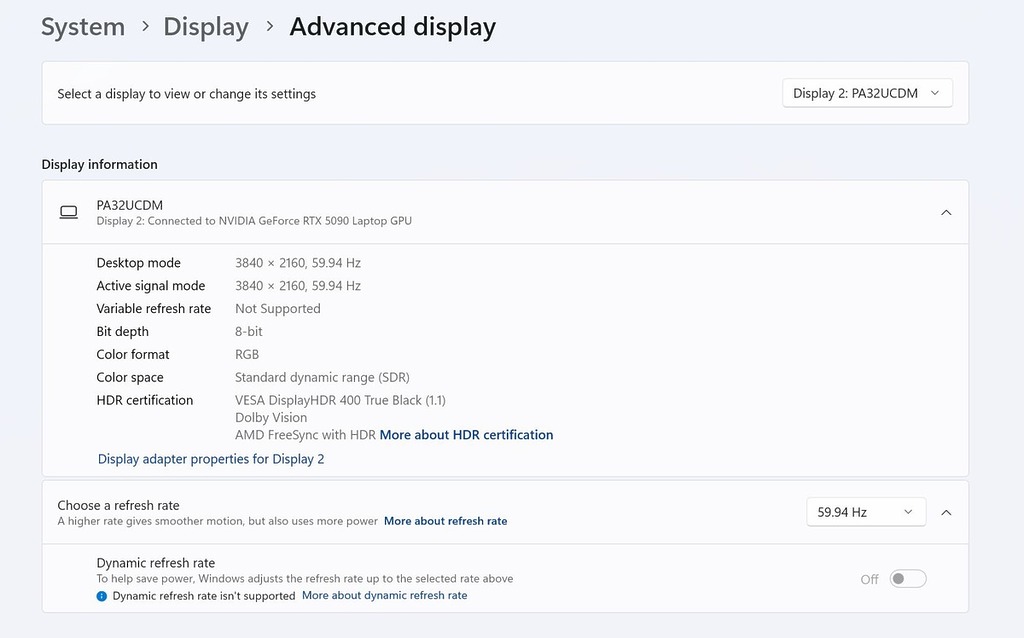Open More about refresh rate link
This screenshot has height=638, width=1024.
pos(445,521)
